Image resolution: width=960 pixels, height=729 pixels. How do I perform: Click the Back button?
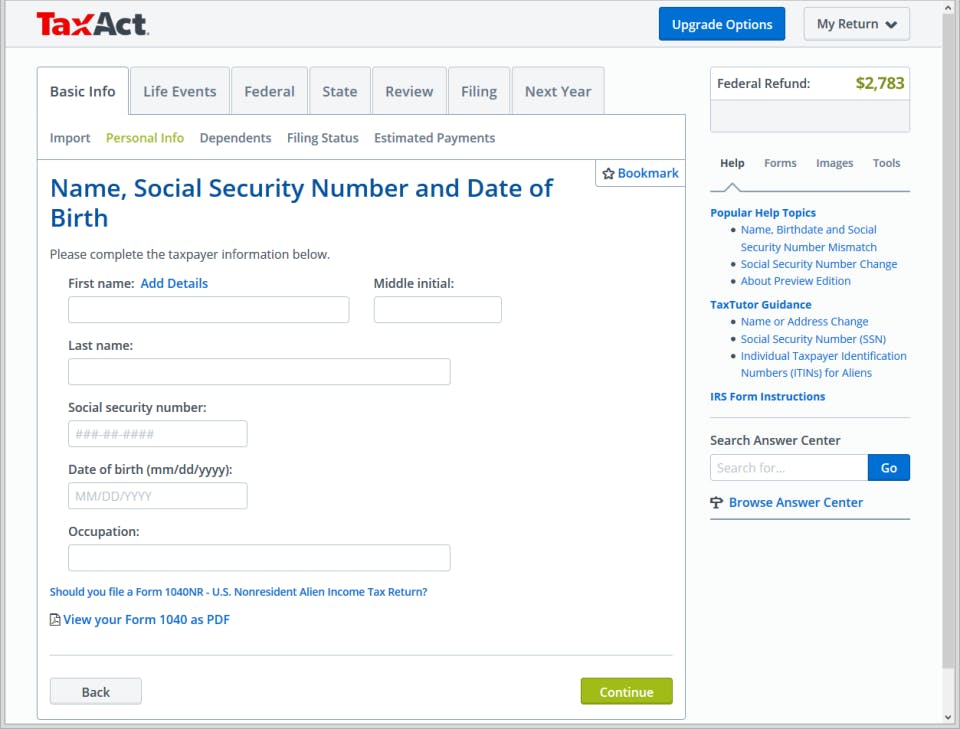(95, 691)
